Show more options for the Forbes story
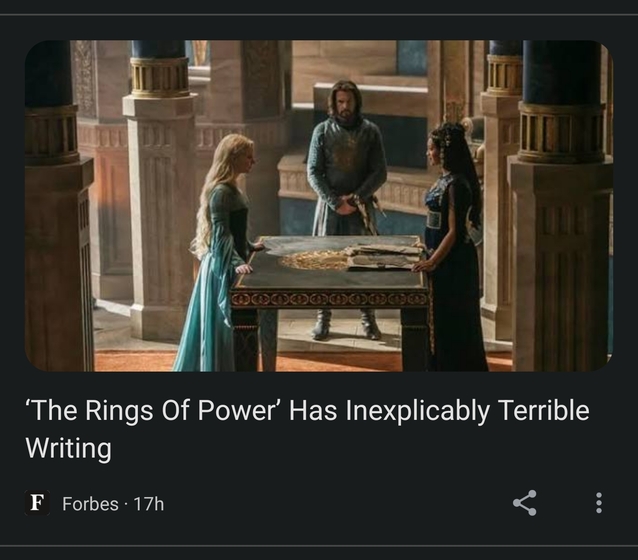The height and width of the screenshot is (560, 638). (598, 503)
